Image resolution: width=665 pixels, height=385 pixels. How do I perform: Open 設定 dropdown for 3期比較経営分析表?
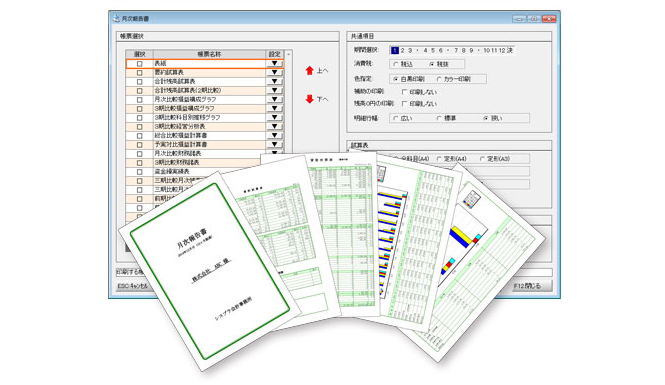(x=275, y=126)
